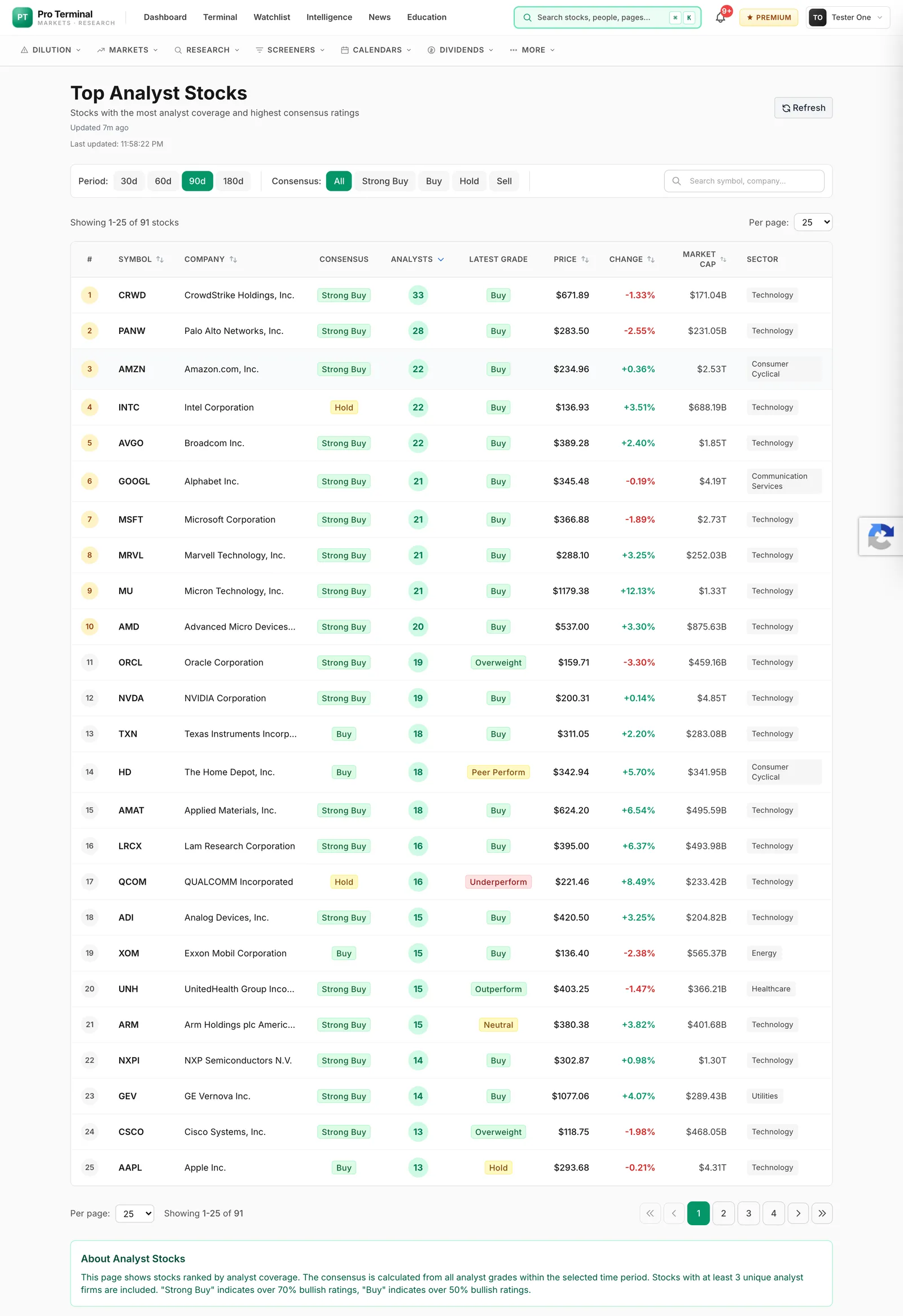The image size is (903, 1316).
Task: Sort by Change column arrows
Action: point(650,259)
